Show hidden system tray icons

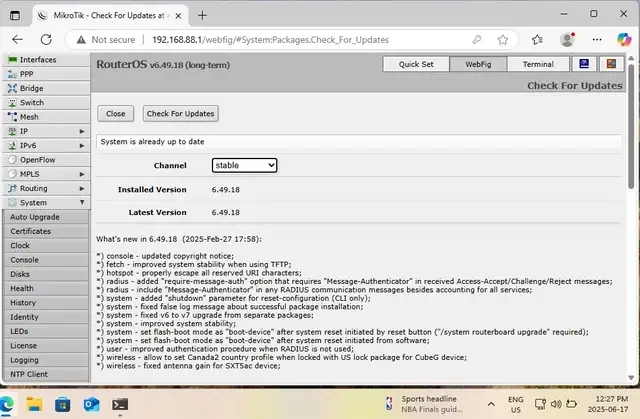coord(491,404)
